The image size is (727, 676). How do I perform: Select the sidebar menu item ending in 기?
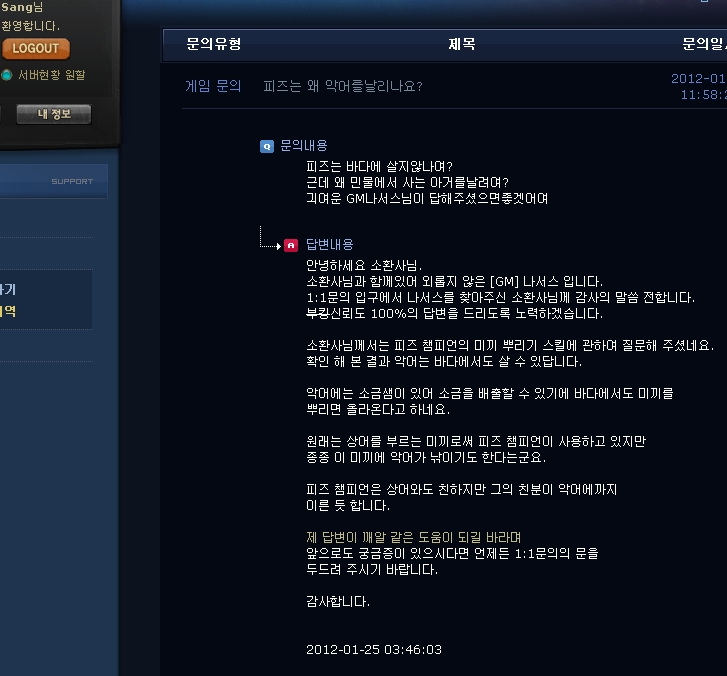(x=8, y=290)
